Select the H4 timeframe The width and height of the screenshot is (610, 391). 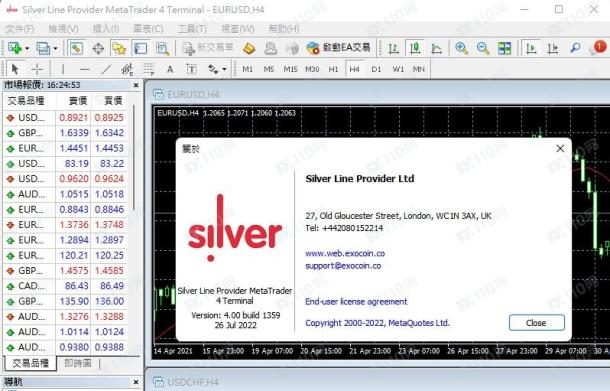click(354, 69)
